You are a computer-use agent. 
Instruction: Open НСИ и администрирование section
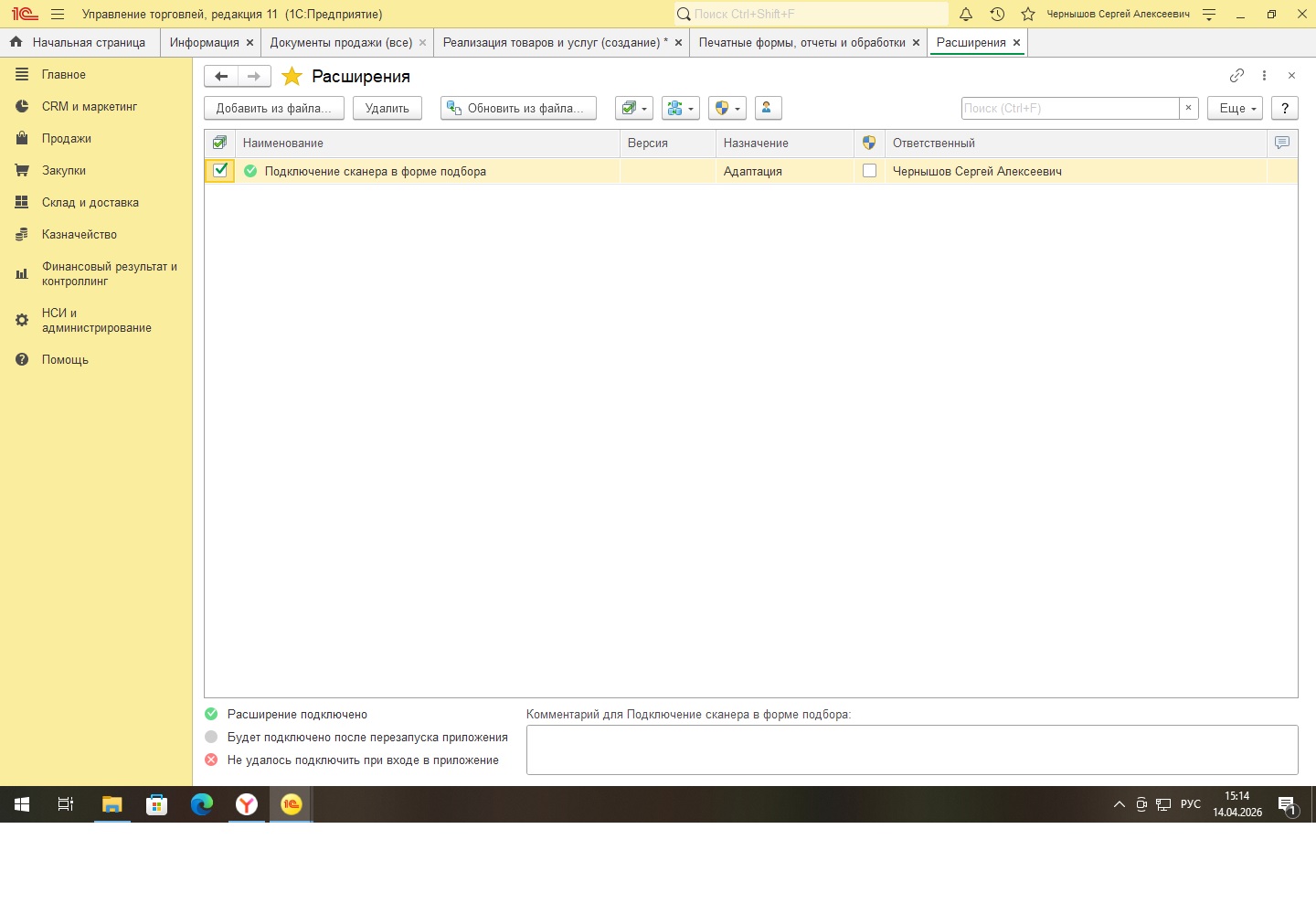click(96, 320)
